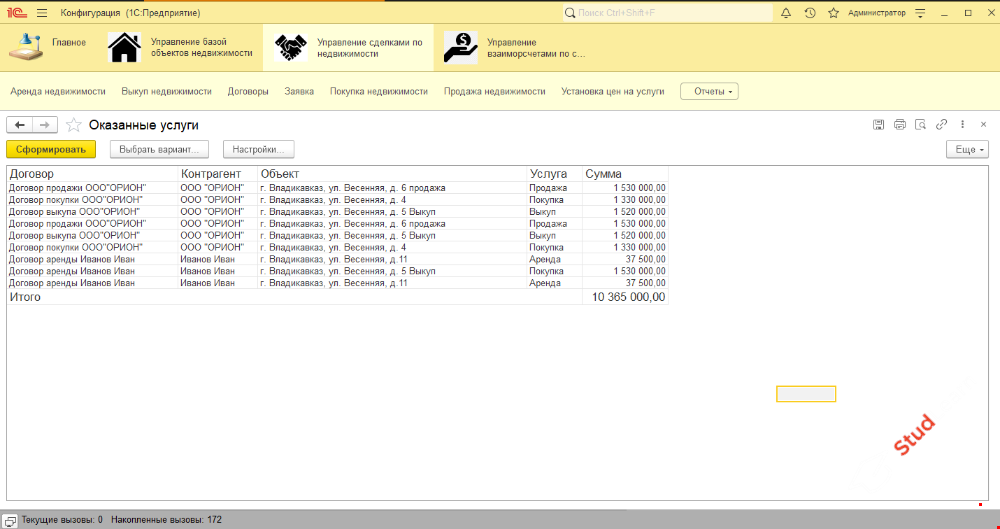Open the service settings dropdown near Администратор
Screen dimensions: 1000x529
click(x=920, y=13)
